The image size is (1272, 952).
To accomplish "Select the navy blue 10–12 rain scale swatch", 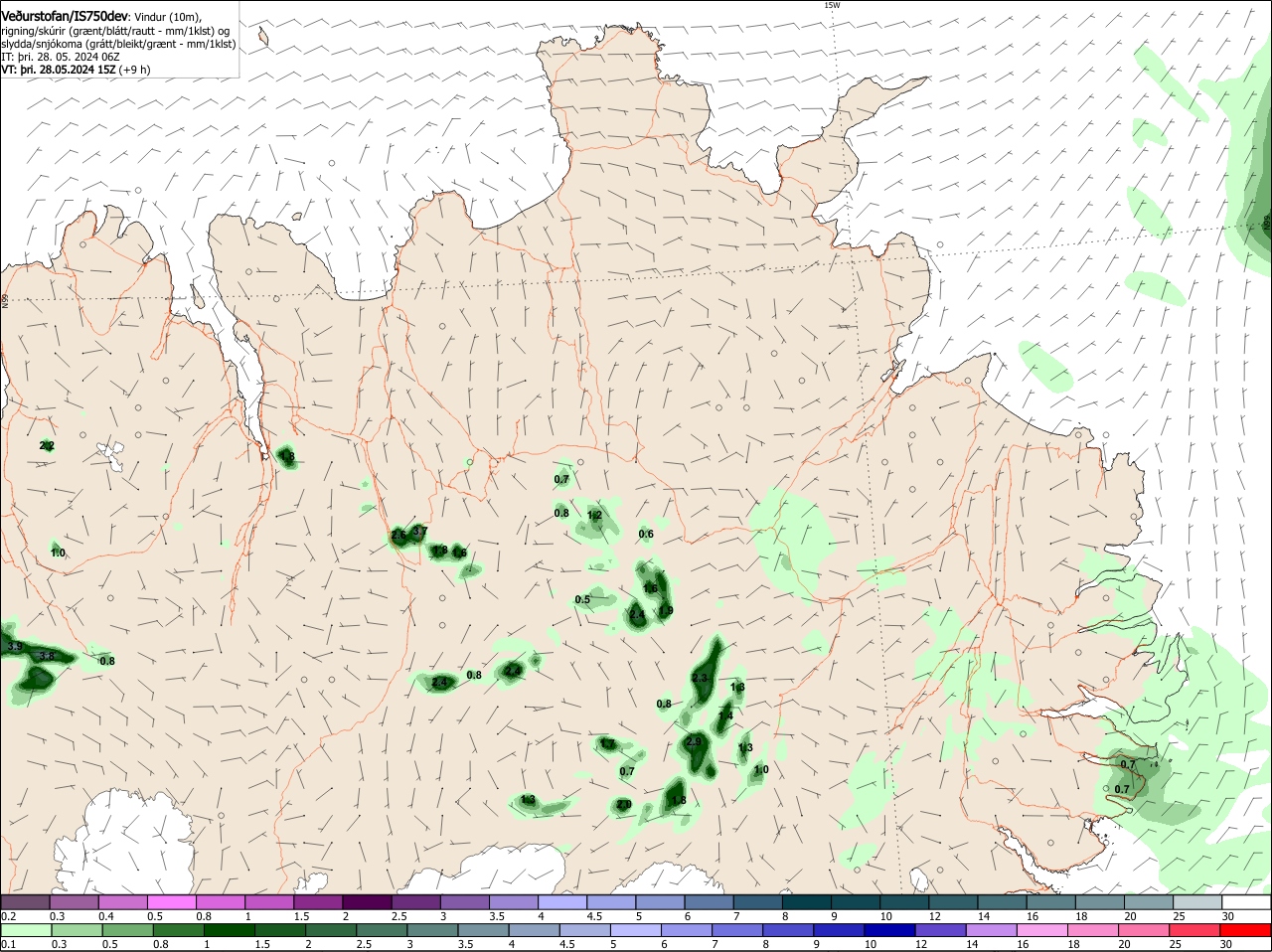I will pyautogui.click(x=891, y=931).
